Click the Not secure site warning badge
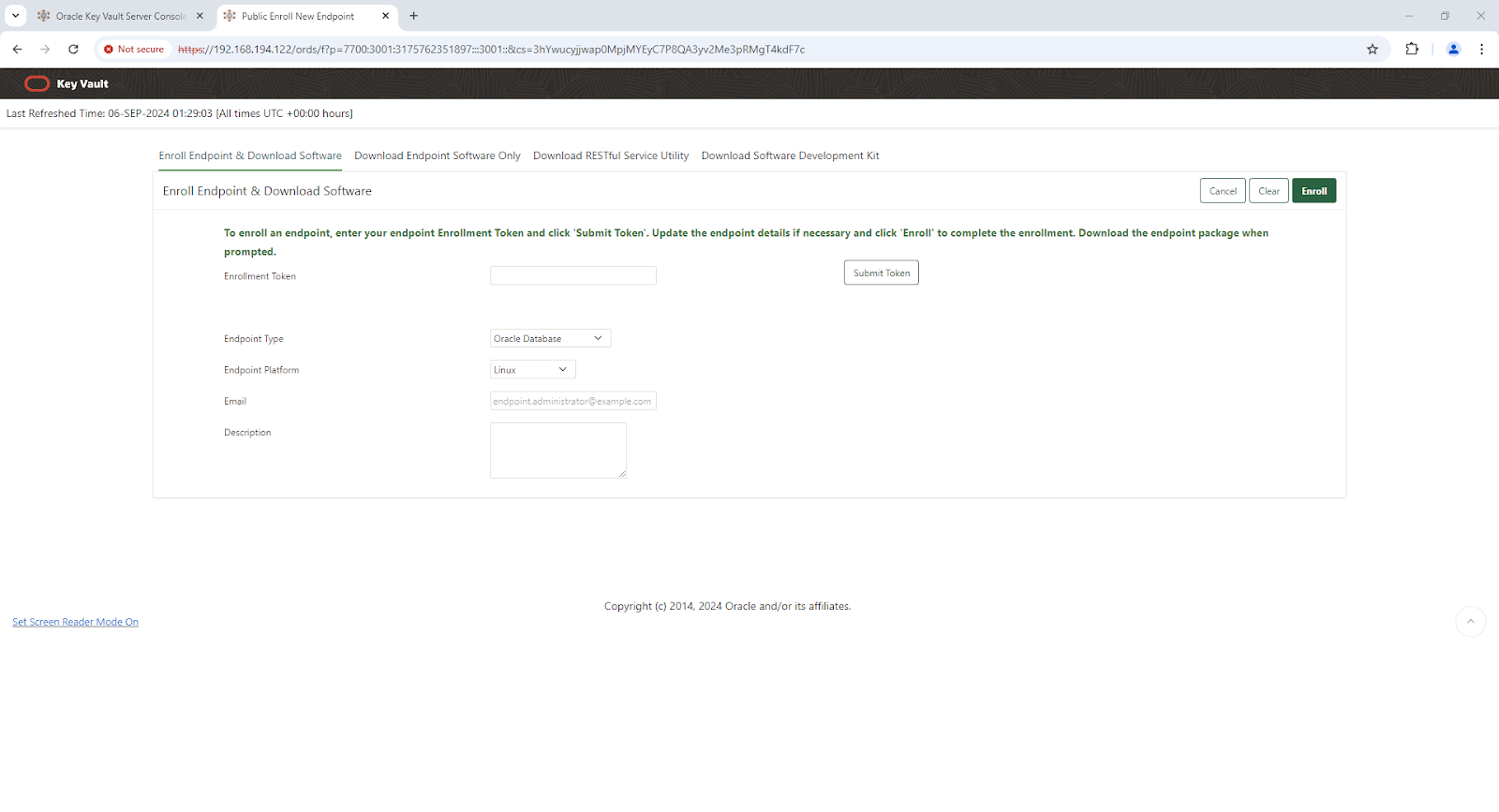 (x=134, y=50)
